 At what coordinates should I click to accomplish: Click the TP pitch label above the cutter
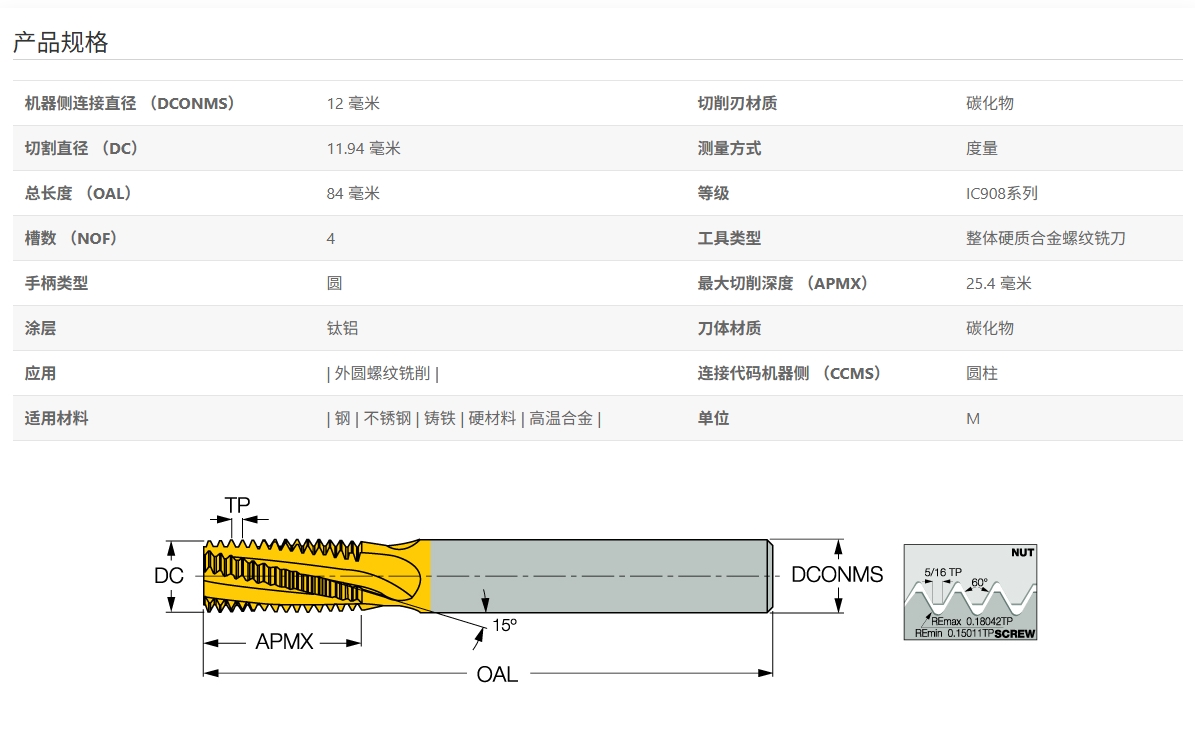pyautogui.click(x=237, y=506)
